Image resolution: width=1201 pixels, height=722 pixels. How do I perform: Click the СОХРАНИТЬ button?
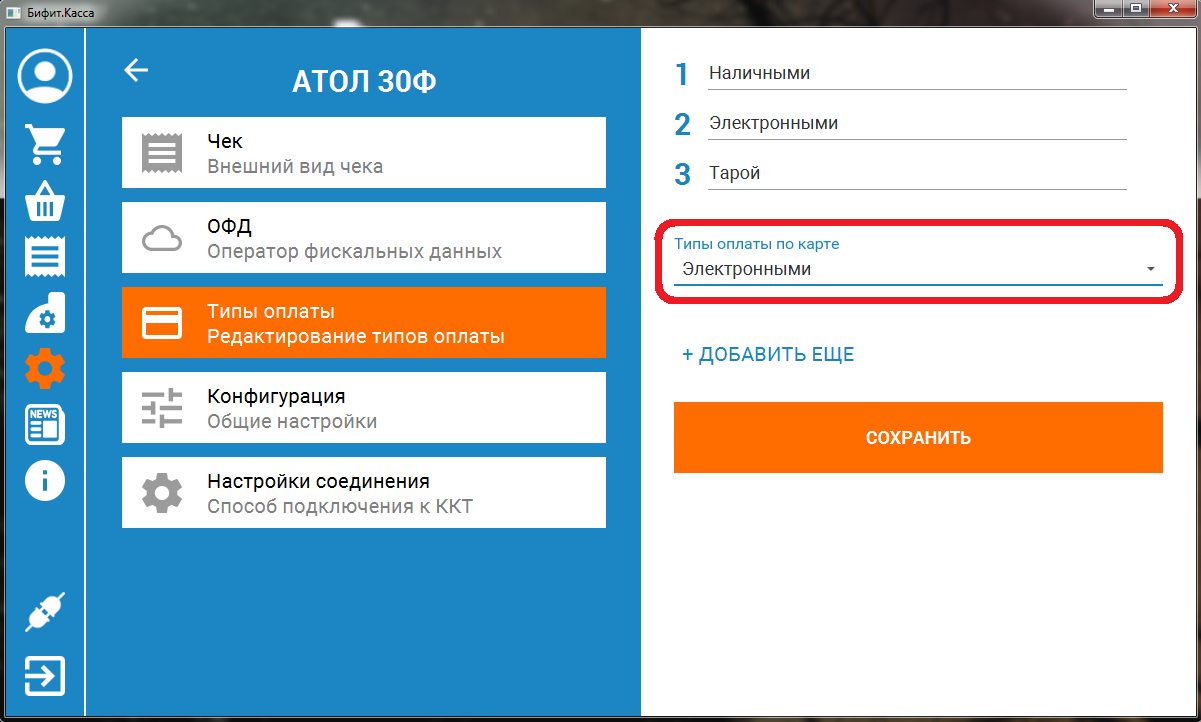(918, 438)
